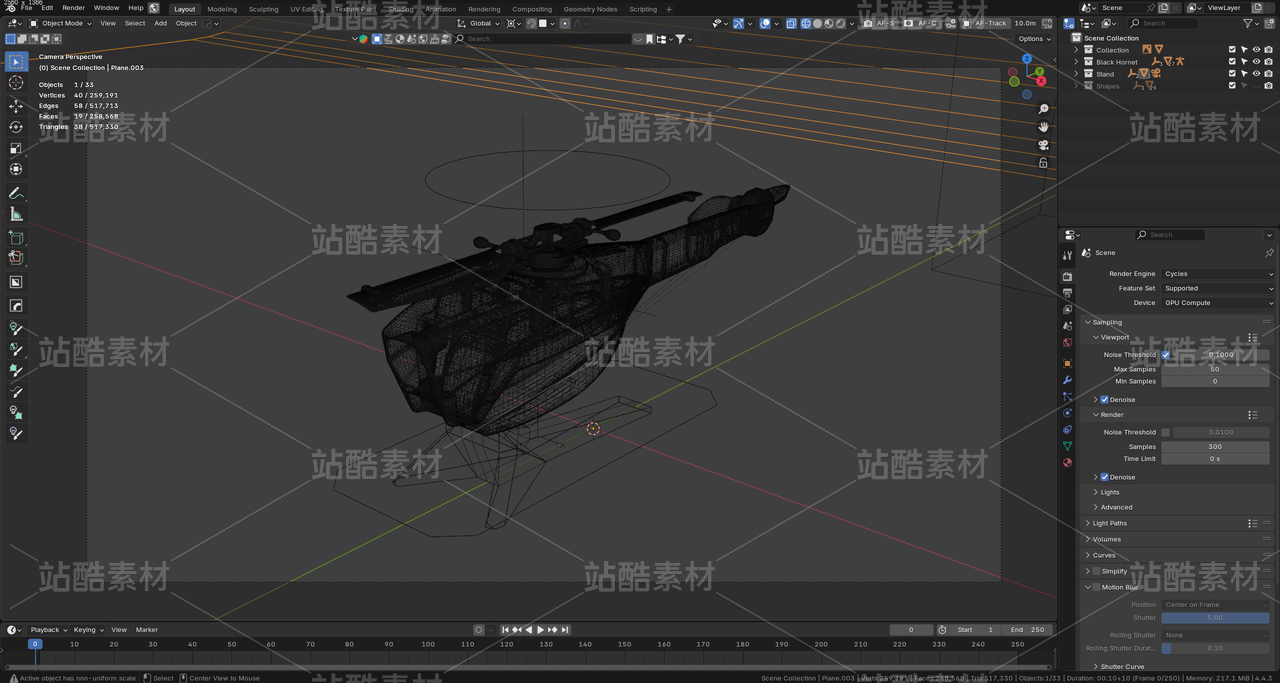Enable render Noise Threshold checkbox
Image resolution: width=1280 pixels, height=683 pixels.
[1166, 433]
